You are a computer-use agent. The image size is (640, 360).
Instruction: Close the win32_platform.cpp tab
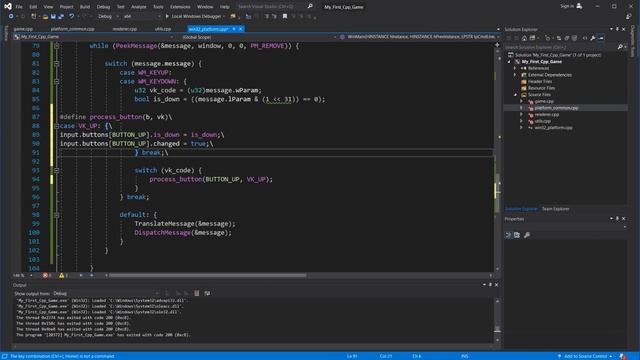[x=241, y=29]
